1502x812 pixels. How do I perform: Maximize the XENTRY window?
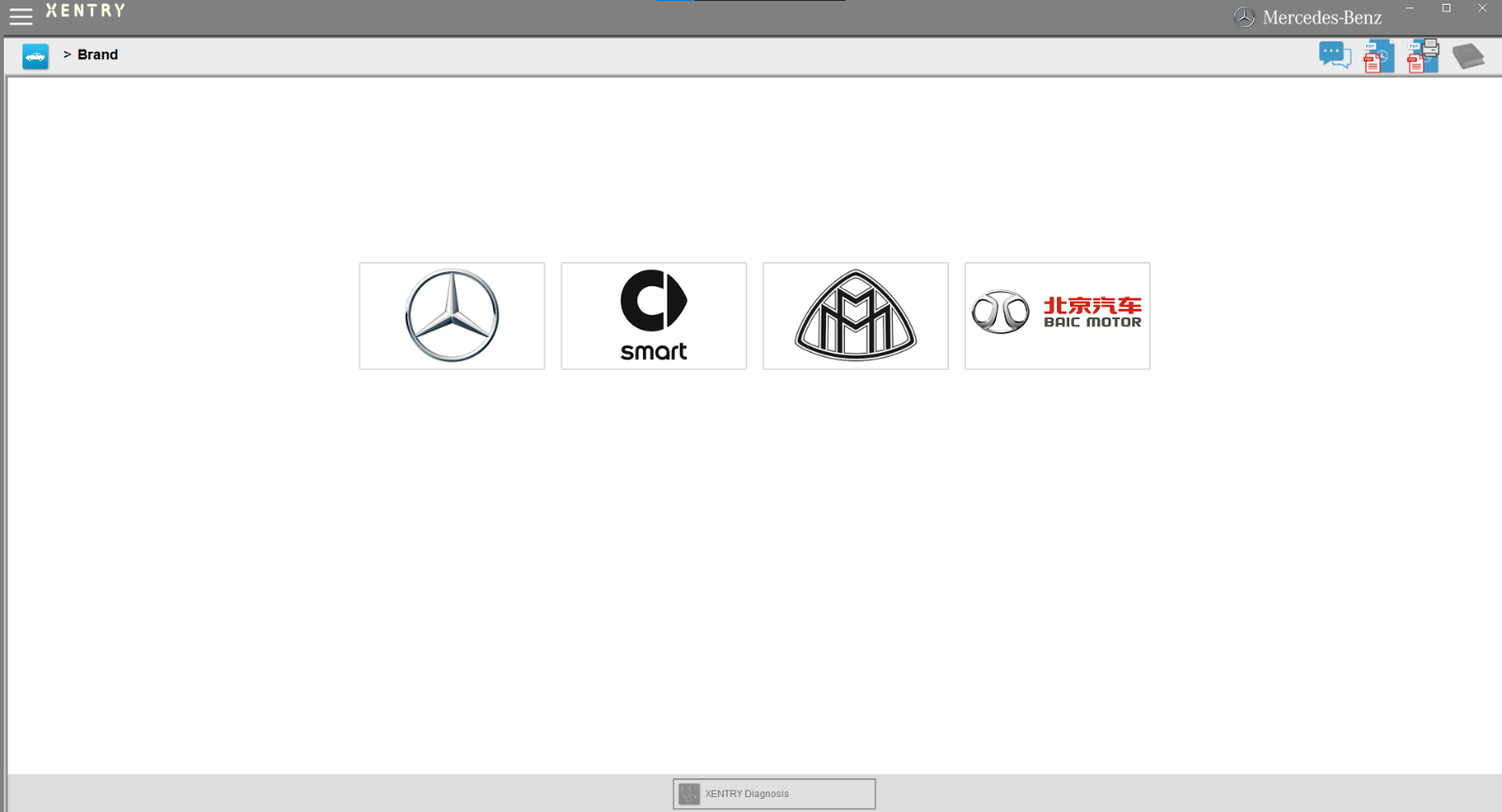pos(1447,8)
